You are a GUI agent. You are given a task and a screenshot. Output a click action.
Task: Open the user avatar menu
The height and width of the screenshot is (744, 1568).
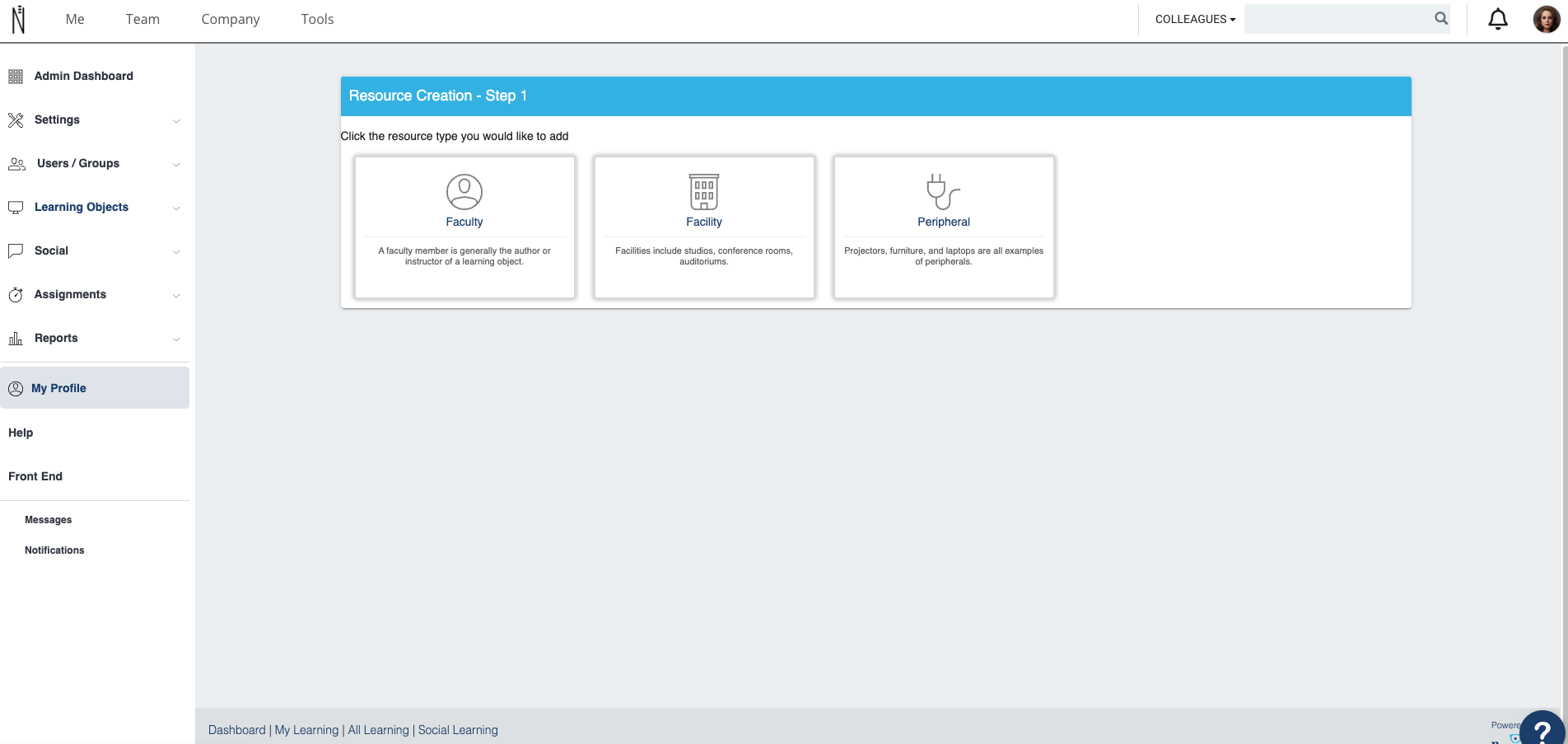click(x=1546, y=19)
